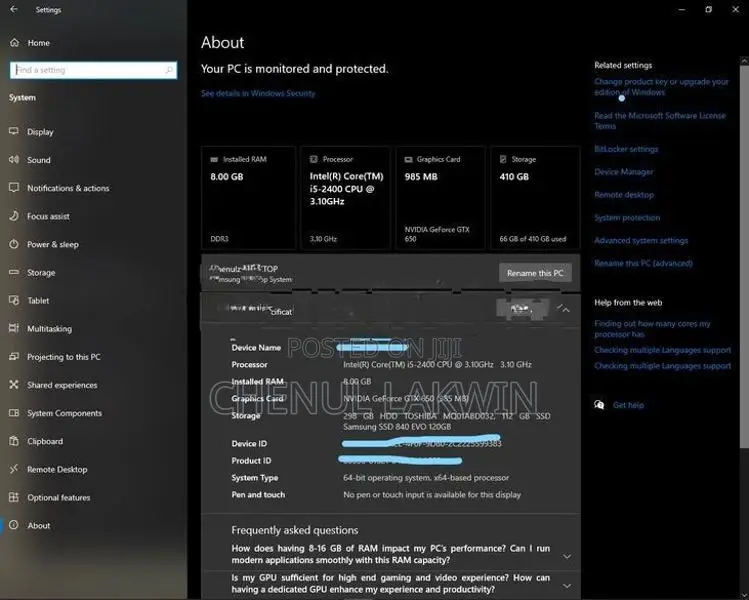Open Read the Microsoft Software License Terms
749x600 pixels.
point(660,121)
